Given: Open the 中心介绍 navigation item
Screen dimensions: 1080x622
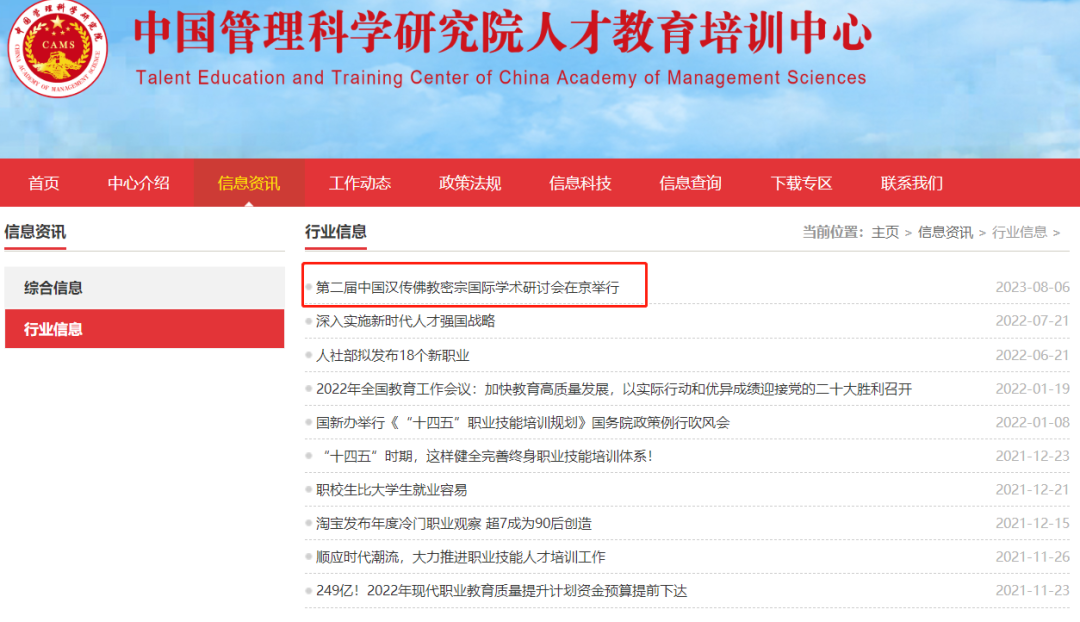Looking at the screenshot, I should pos(138,183).
